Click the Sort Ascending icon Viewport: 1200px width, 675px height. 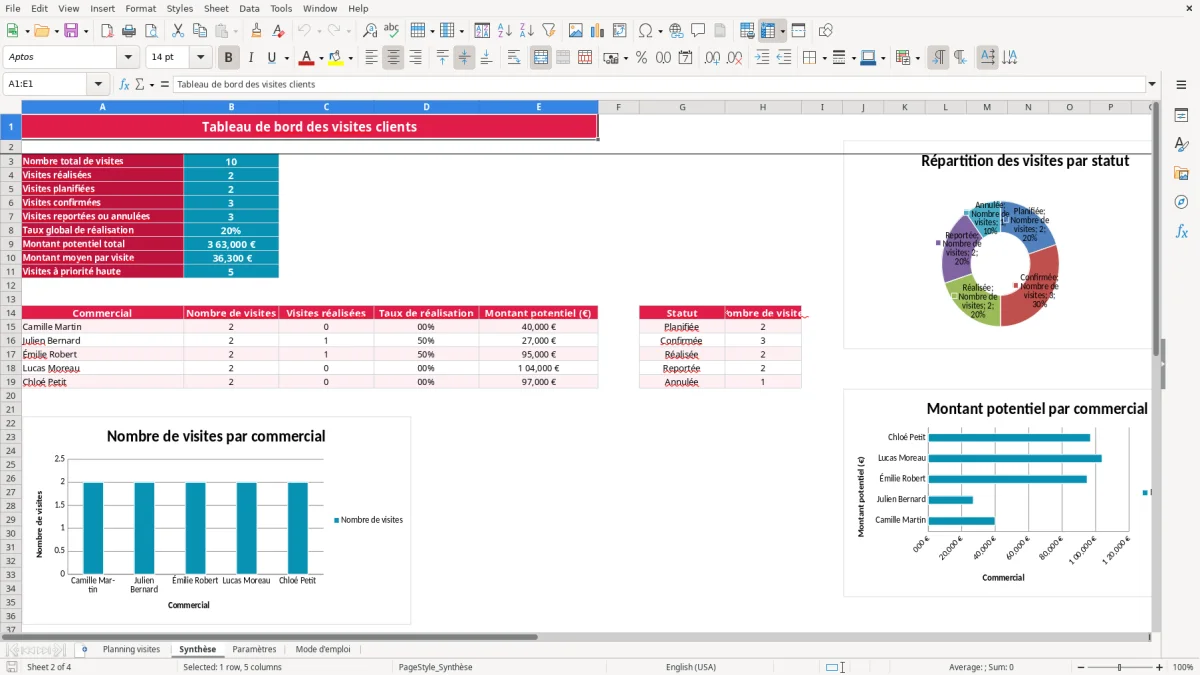click(505, 31)
